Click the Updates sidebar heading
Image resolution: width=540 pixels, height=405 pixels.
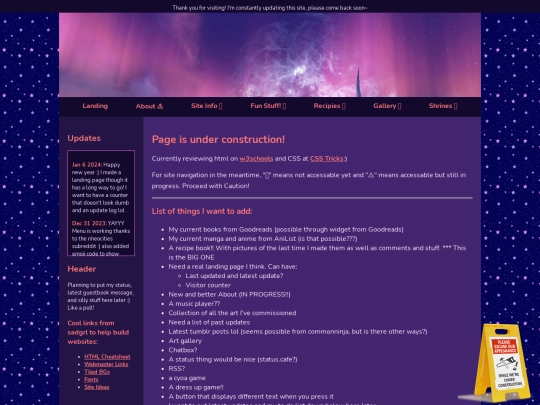tap(84, 138)
